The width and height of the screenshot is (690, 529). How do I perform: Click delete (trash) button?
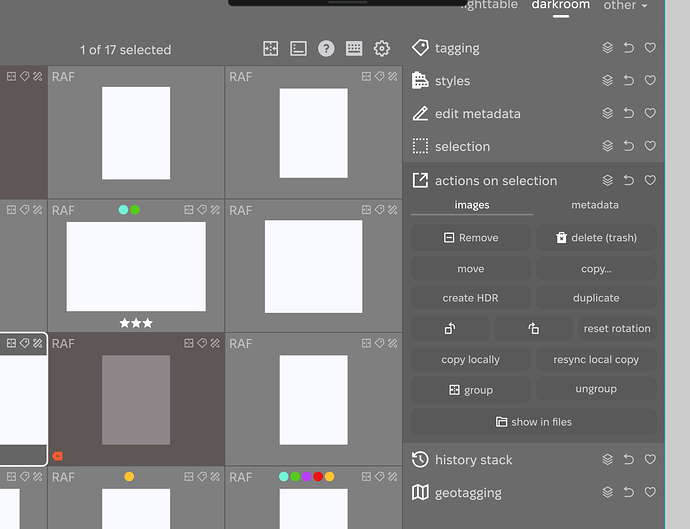click(x=596, y=238)
